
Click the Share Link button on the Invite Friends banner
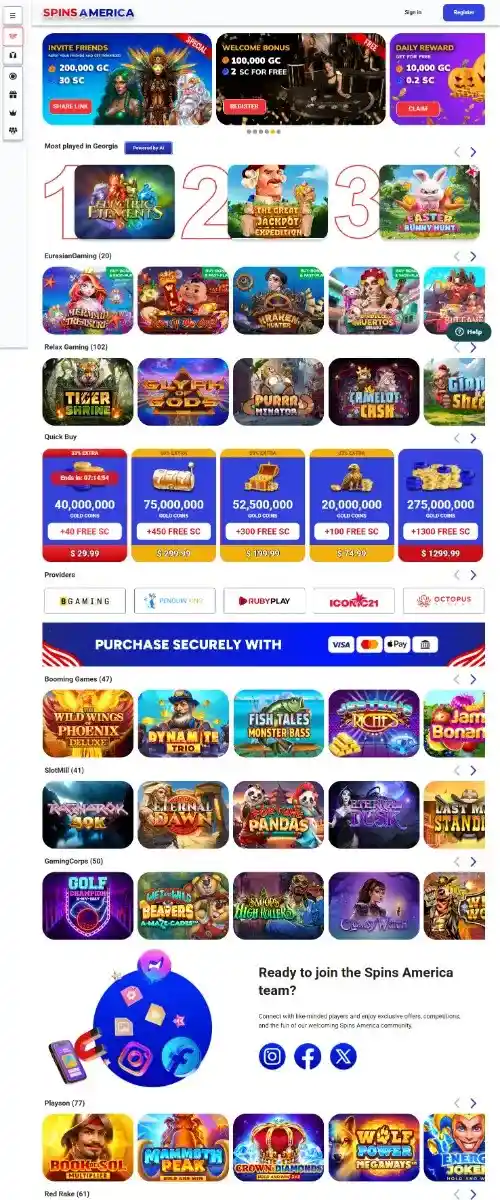[x=70, y=105]
